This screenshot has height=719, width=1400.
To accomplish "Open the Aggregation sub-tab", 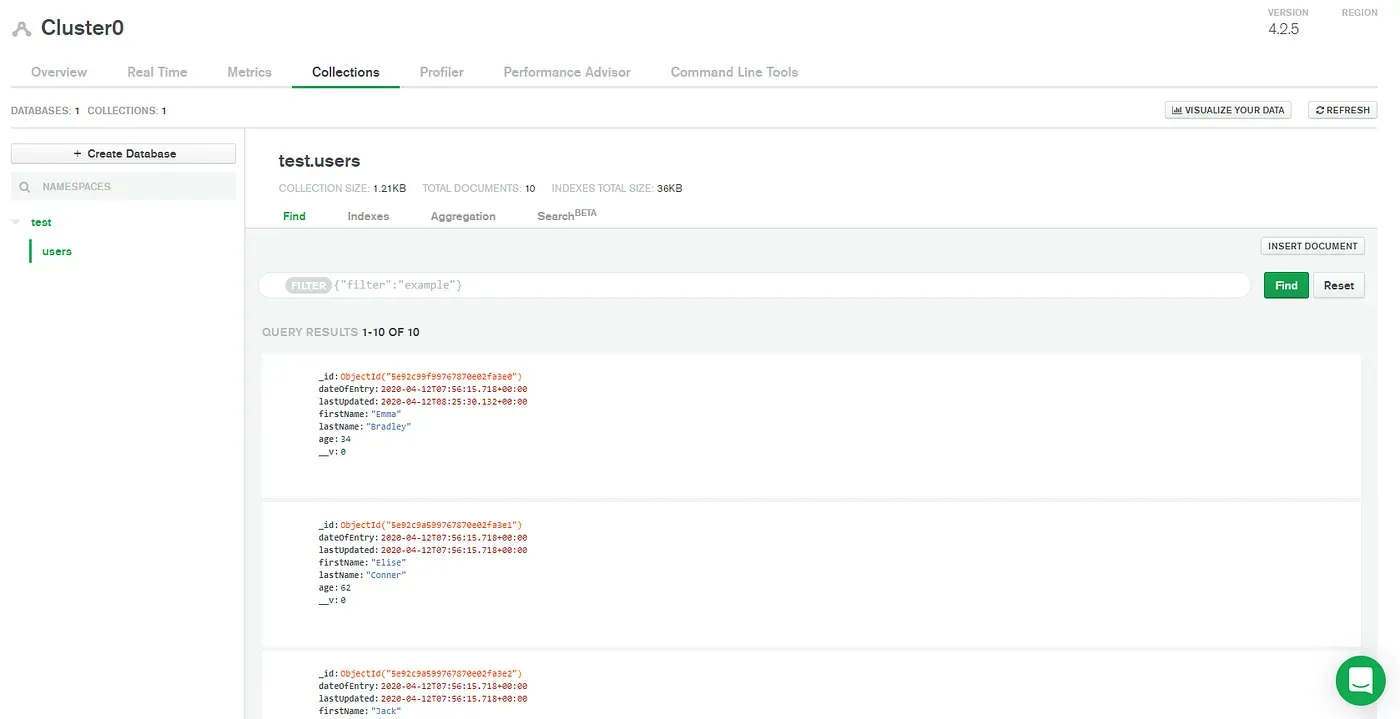I will click(x=463, y=216).
